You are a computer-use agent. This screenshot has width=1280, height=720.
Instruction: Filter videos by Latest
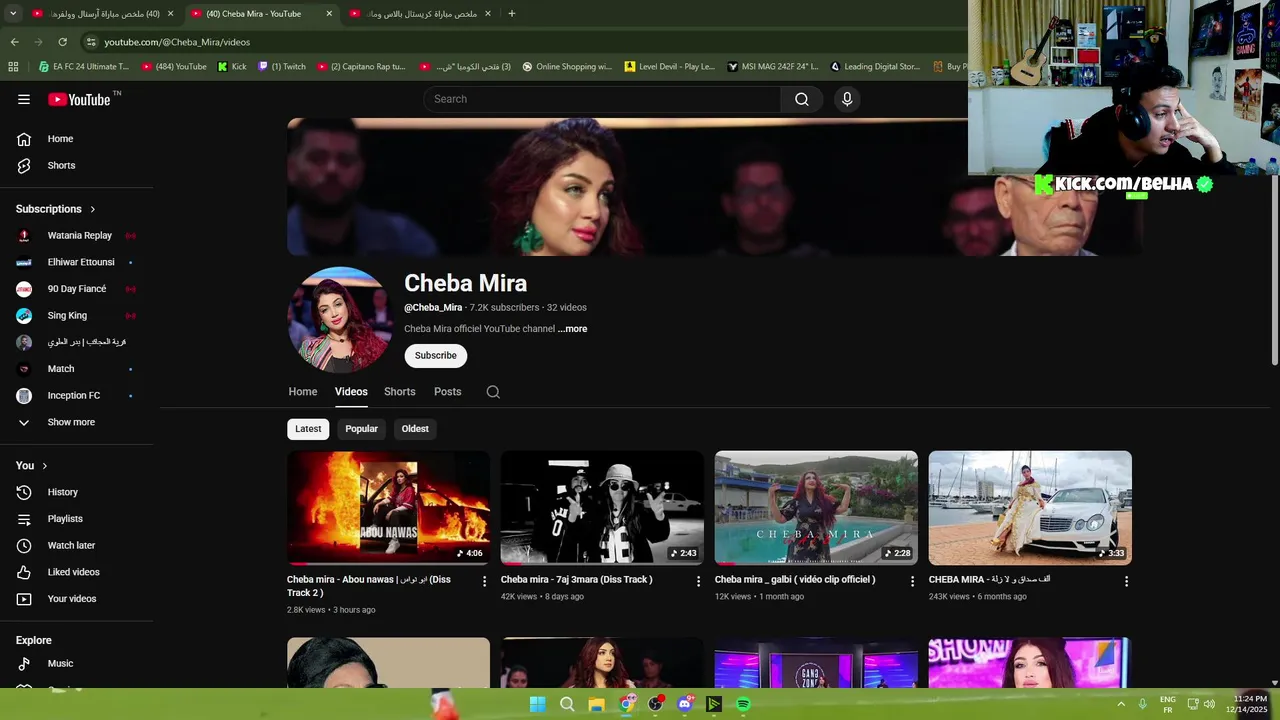[308, 429]
